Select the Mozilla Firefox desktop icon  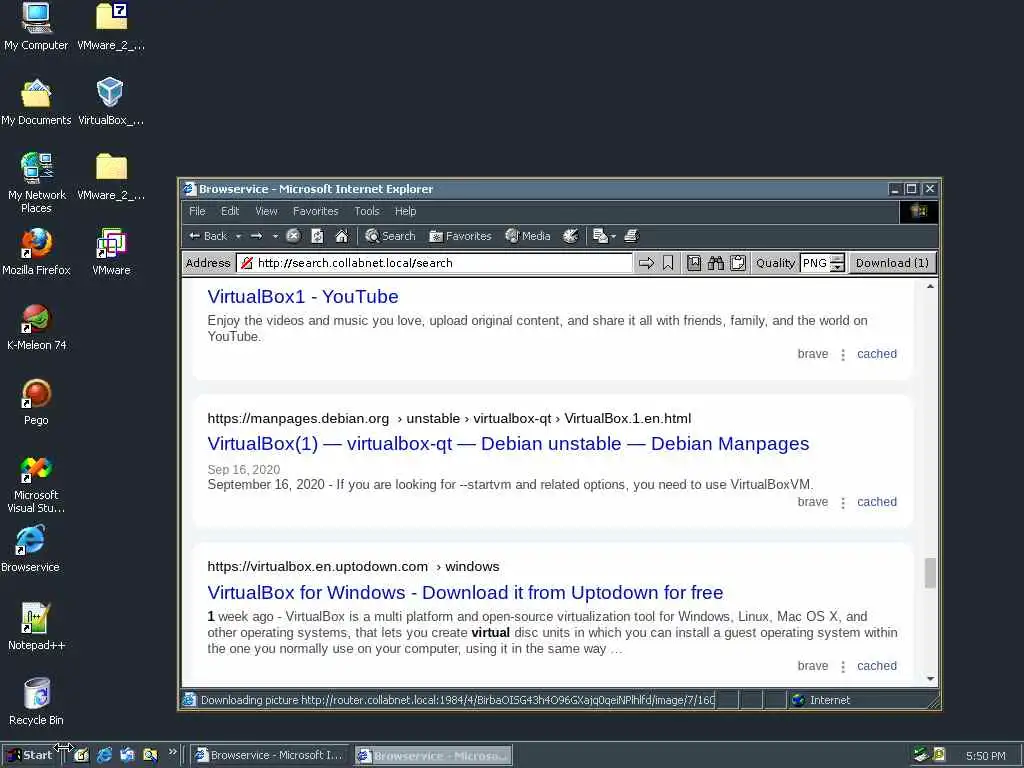tap(36, 252)
